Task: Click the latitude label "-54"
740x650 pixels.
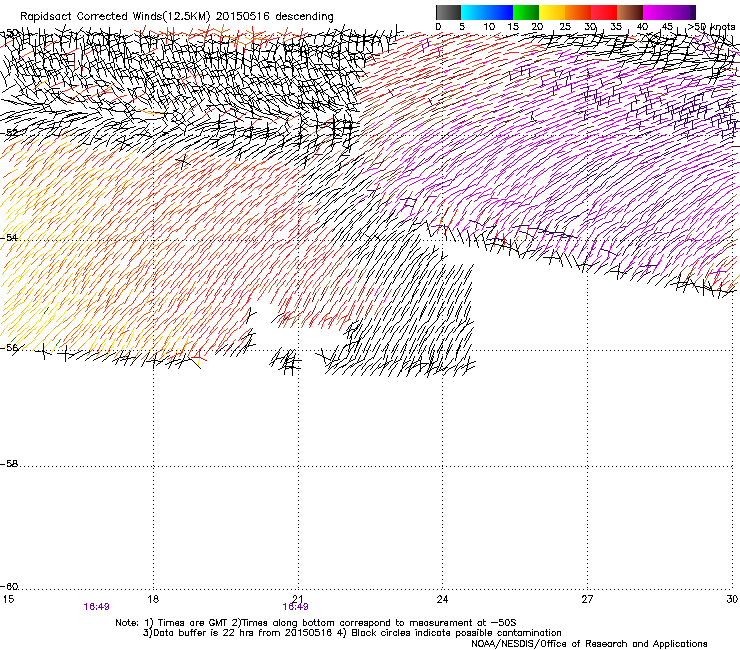Action: pos(9,237)
